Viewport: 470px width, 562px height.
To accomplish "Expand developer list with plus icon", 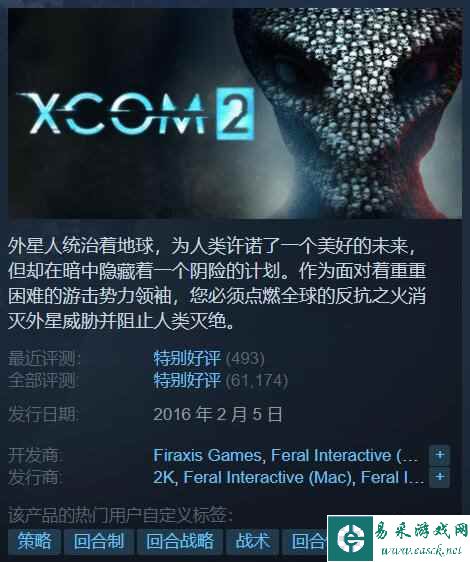I will (x=440, y=456).
